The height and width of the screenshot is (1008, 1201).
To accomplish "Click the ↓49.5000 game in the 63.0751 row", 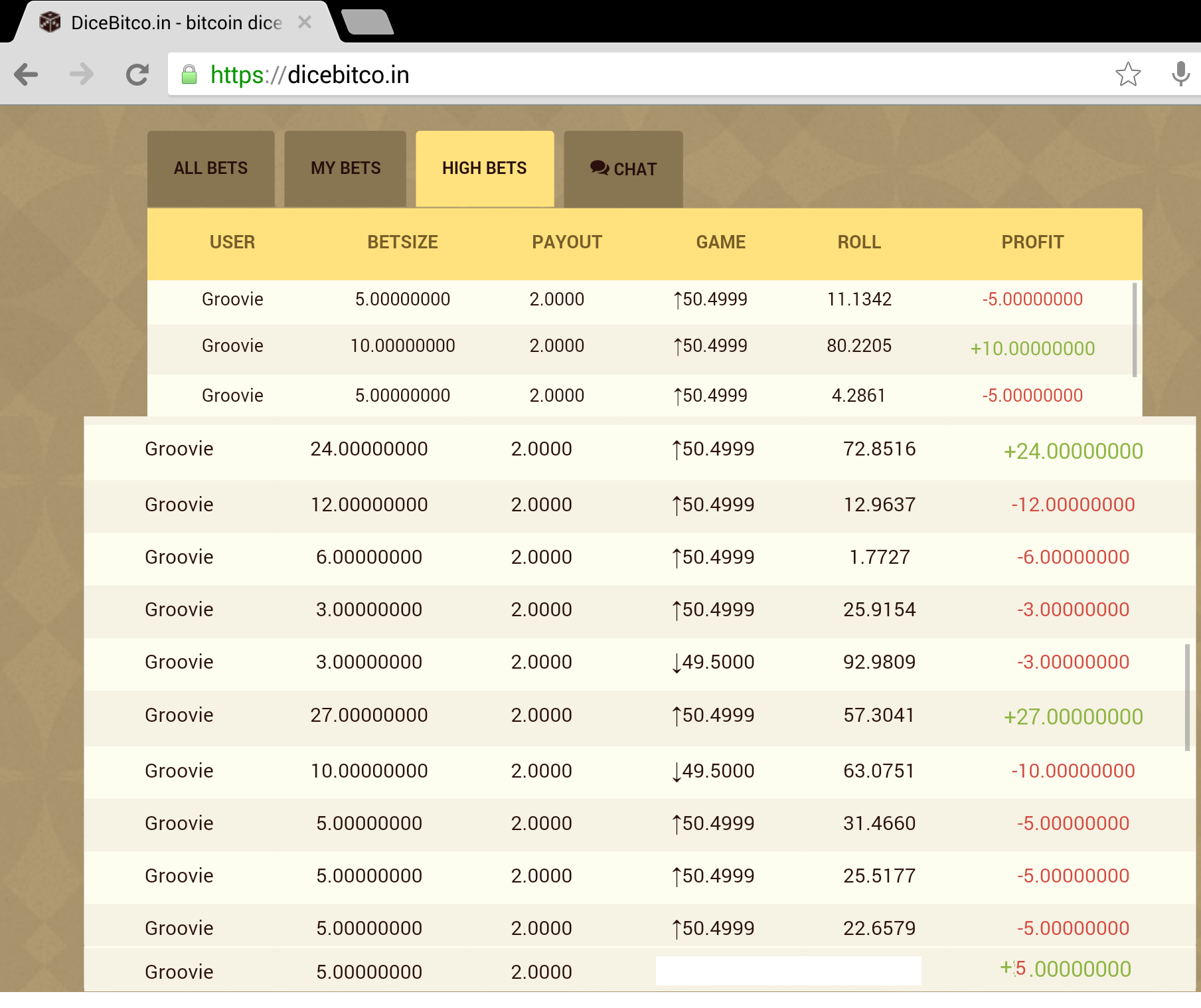I will [x=713, y=771].
